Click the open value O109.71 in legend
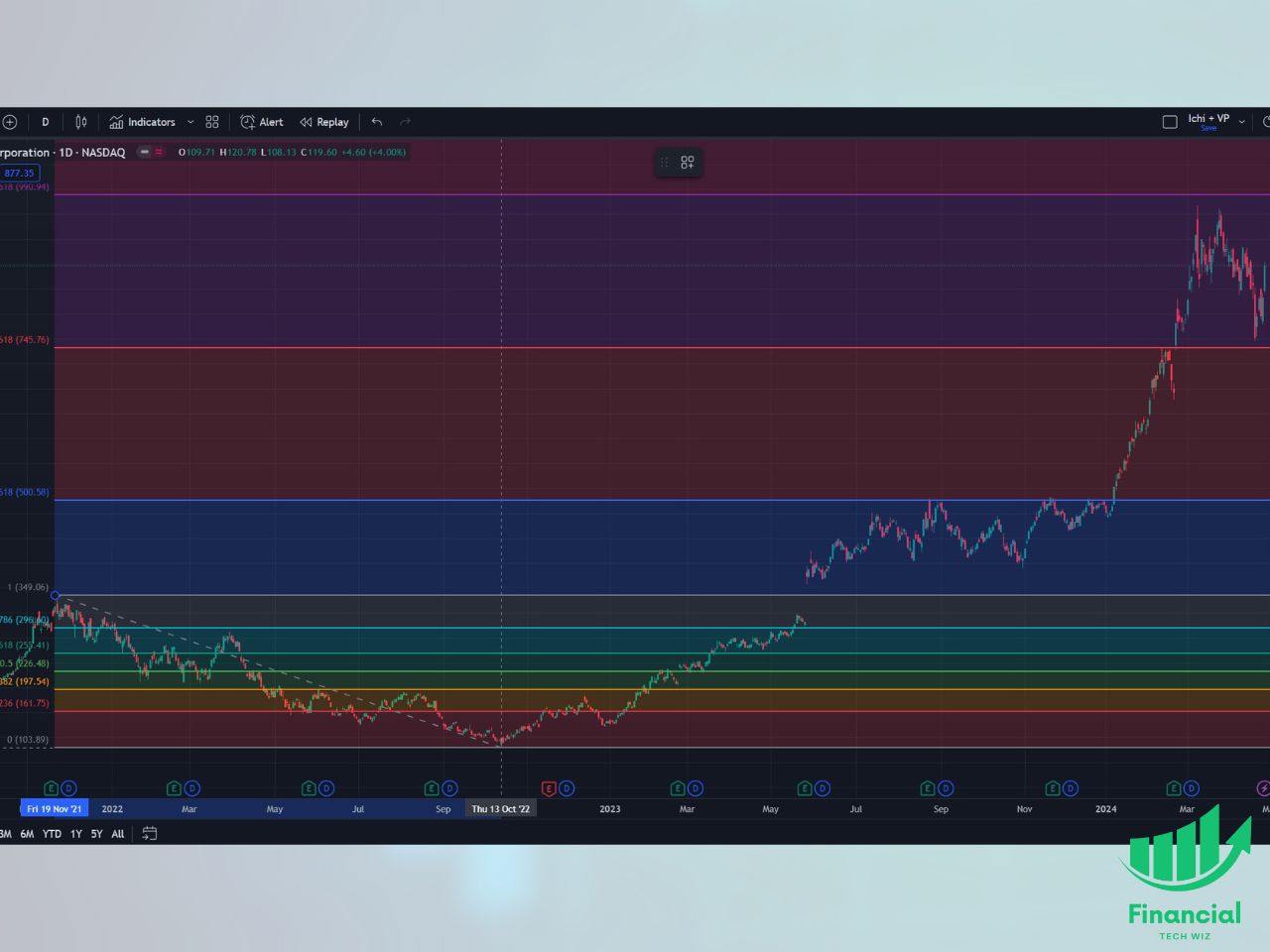Image resolution: width=1270 pixels, height=952 pixels. (196, 153)
